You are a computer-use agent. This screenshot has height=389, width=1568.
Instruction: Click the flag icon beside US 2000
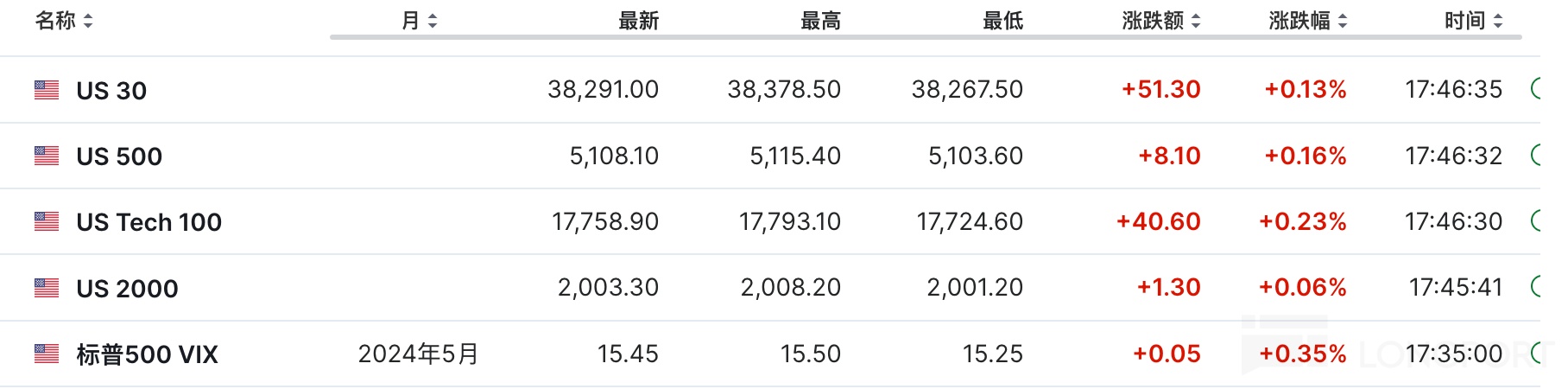(47, 288)
